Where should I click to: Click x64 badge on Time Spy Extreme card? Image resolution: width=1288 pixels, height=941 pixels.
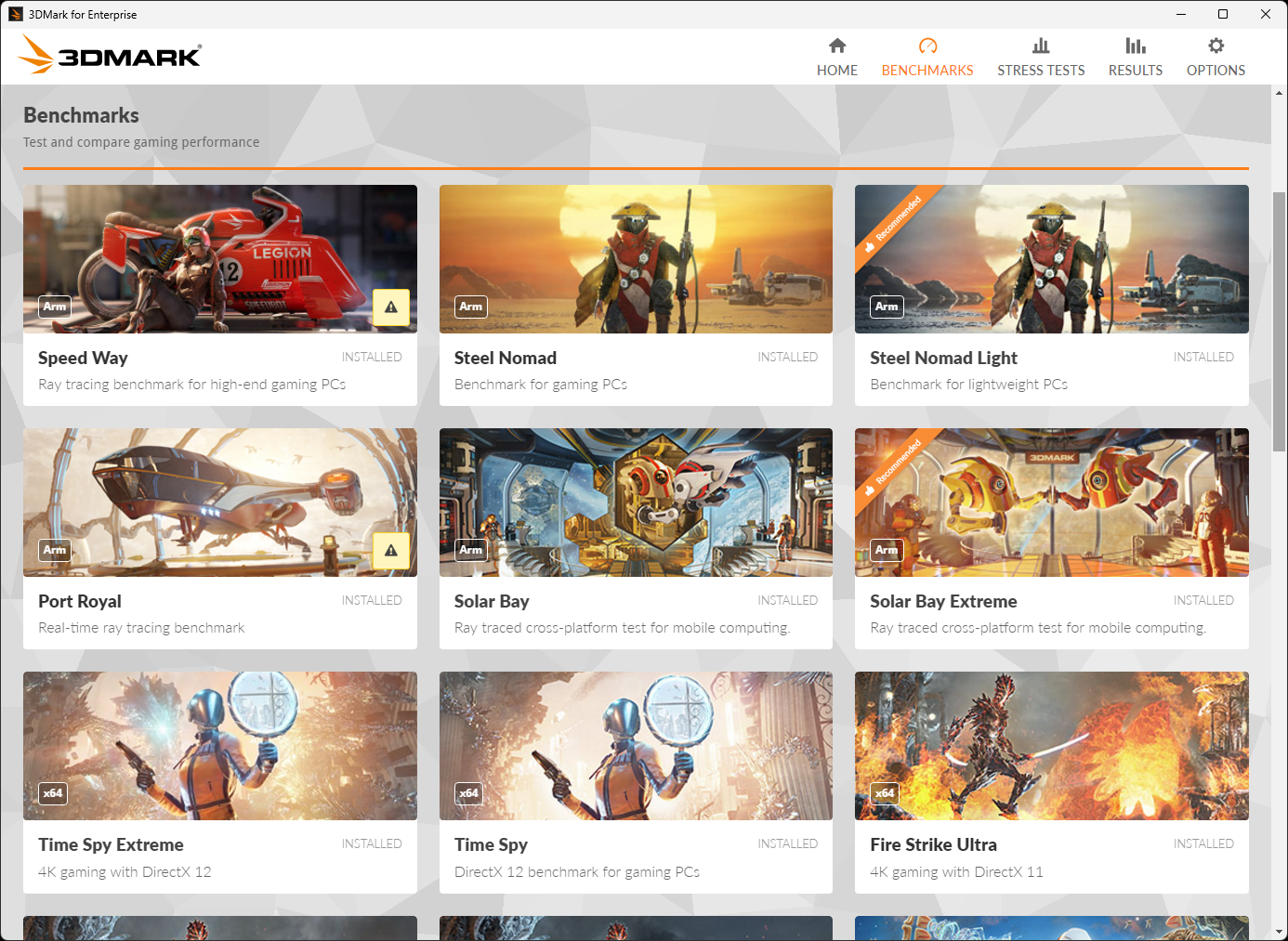(x=53, y=793)
